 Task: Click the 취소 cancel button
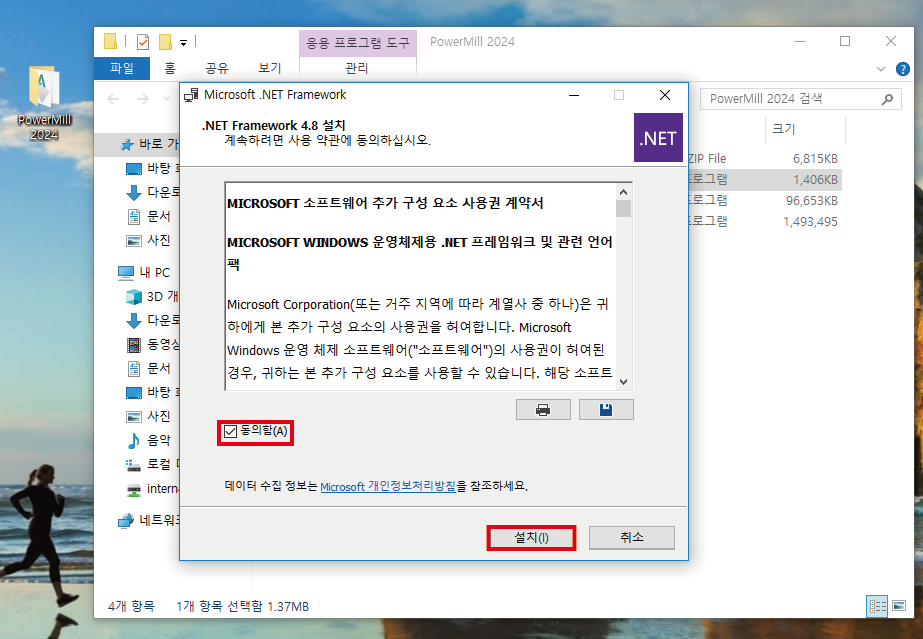click(x=632, y=537)
